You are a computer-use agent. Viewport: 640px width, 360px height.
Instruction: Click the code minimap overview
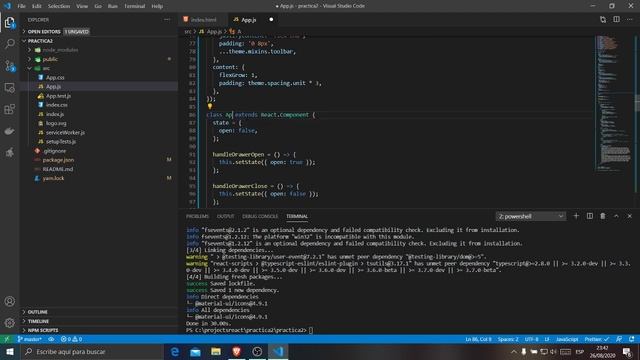click(613, 104)
